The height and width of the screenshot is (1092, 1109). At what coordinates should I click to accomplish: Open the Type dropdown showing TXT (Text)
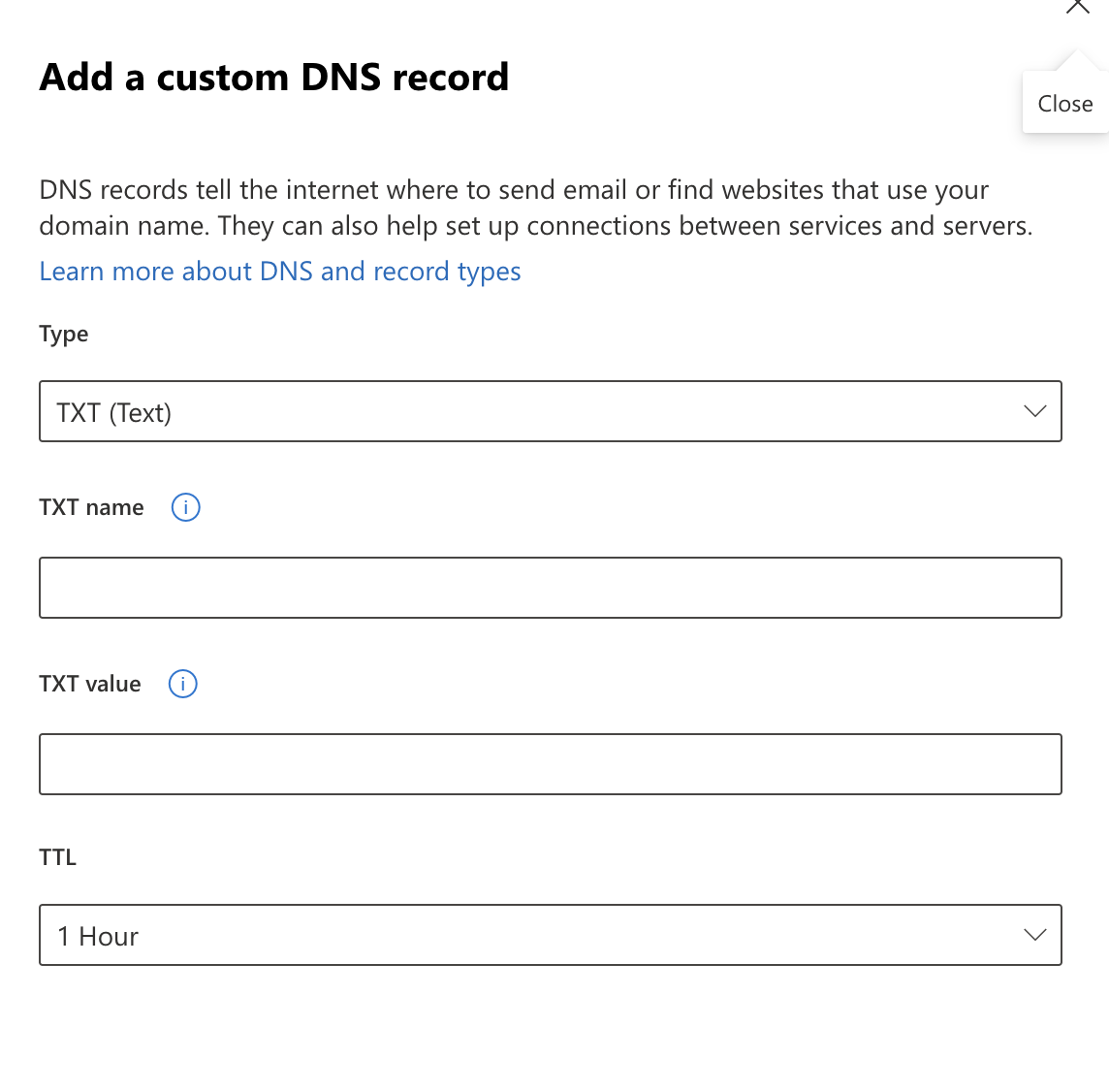point(550,411)
